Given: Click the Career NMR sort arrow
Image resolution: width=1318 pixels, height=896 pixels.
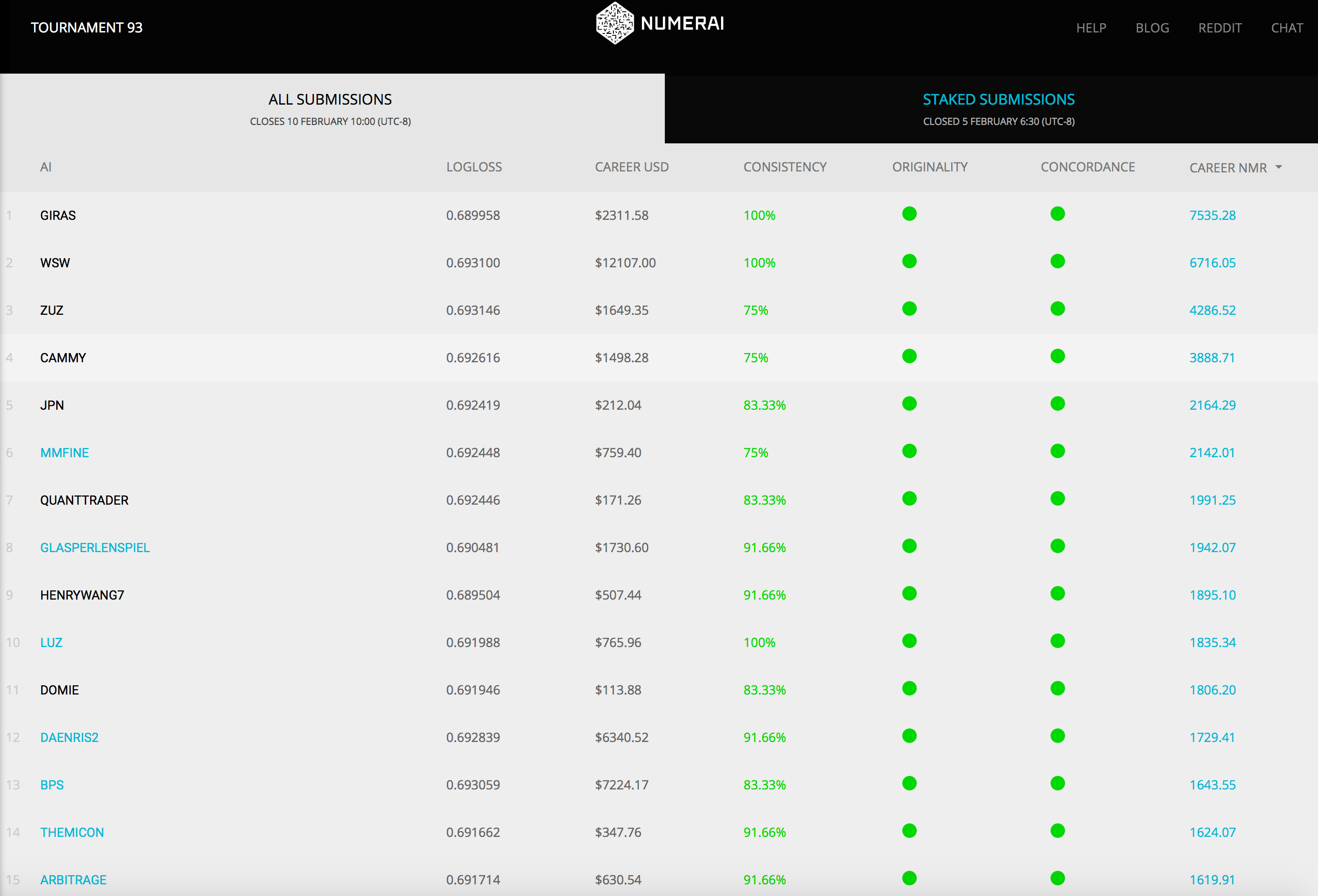Looking at the screenshot, I should point(1278,167).
